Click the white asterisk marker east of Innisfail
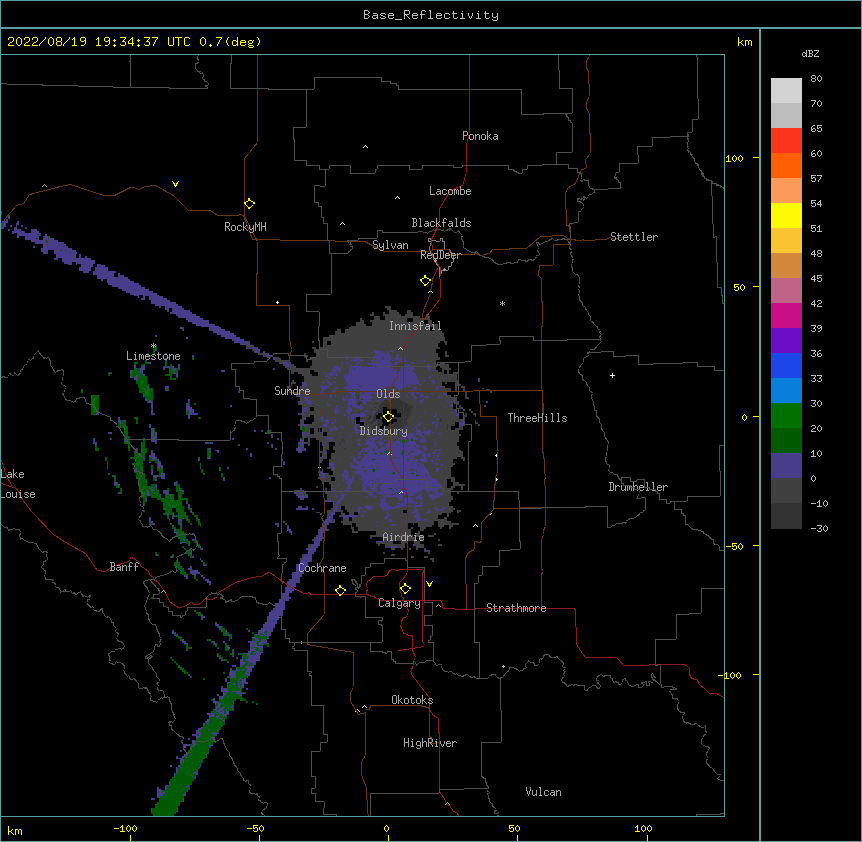The width and height of the screenshot is (862, 842). pyautogui.click(x=502, y=303)
